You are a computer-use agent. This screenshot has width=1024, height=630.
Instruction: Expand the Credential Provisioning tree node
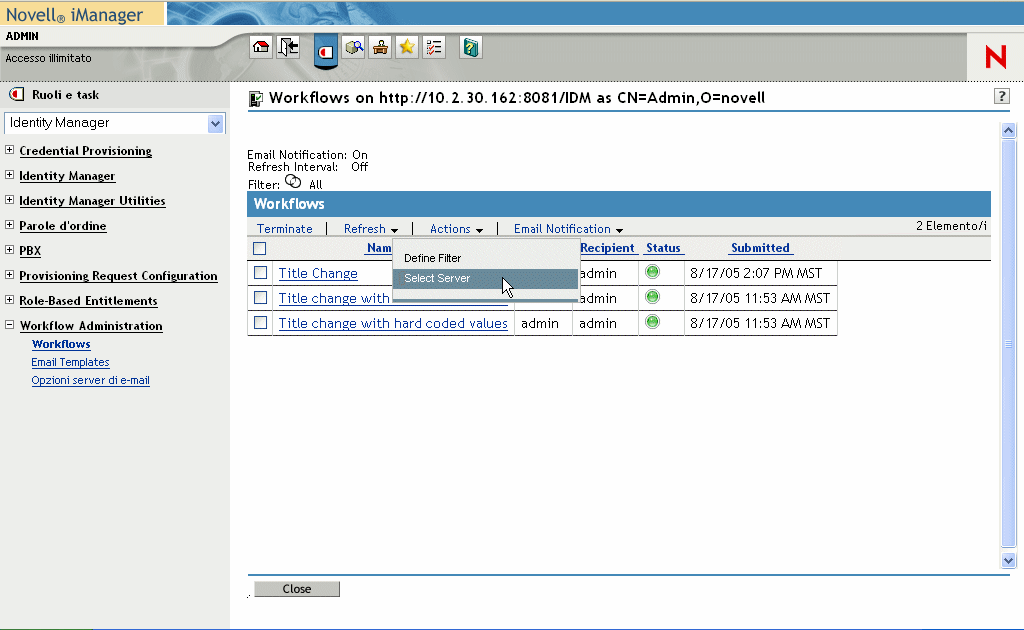tap(10, 151)
